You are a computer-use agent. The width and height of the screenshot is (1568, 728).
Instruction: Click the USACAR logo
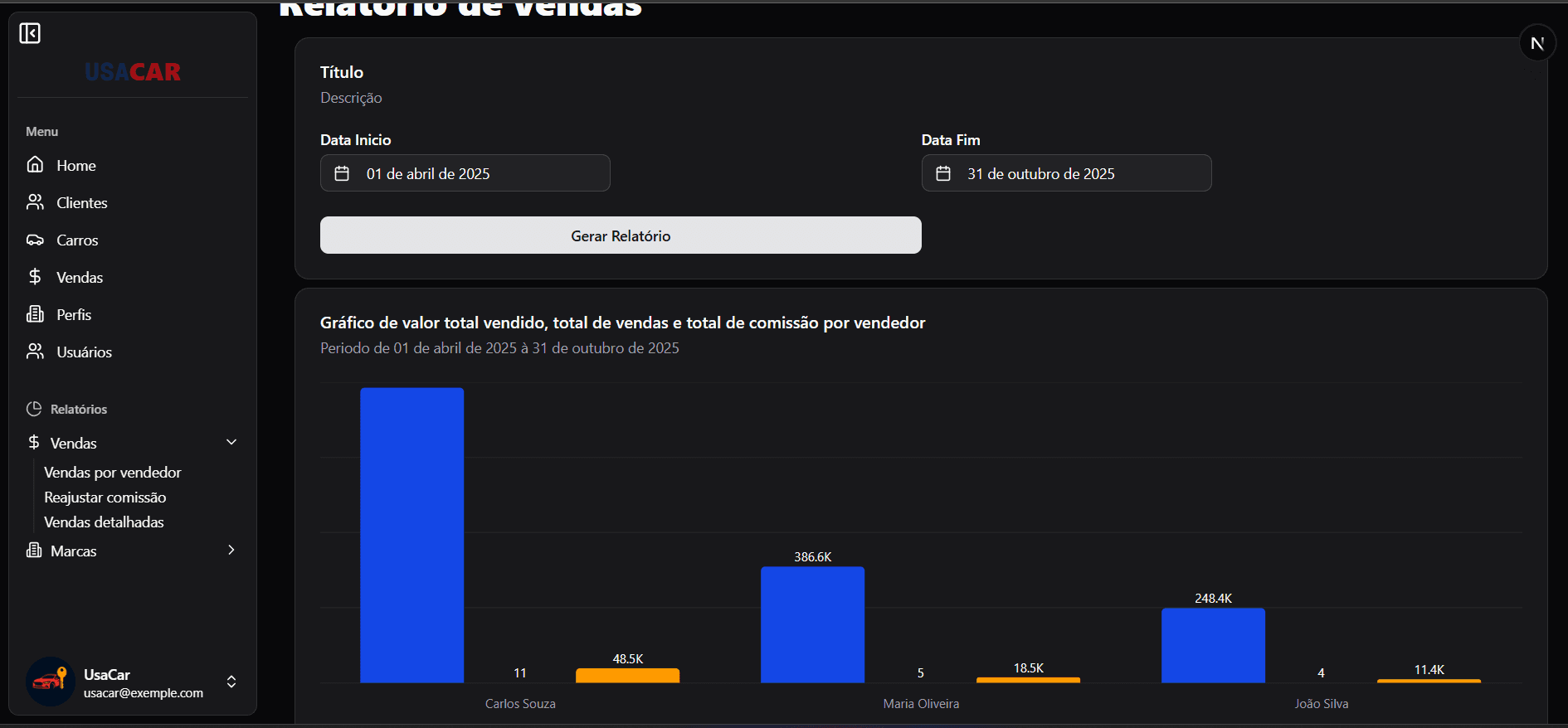coord(133,72)
